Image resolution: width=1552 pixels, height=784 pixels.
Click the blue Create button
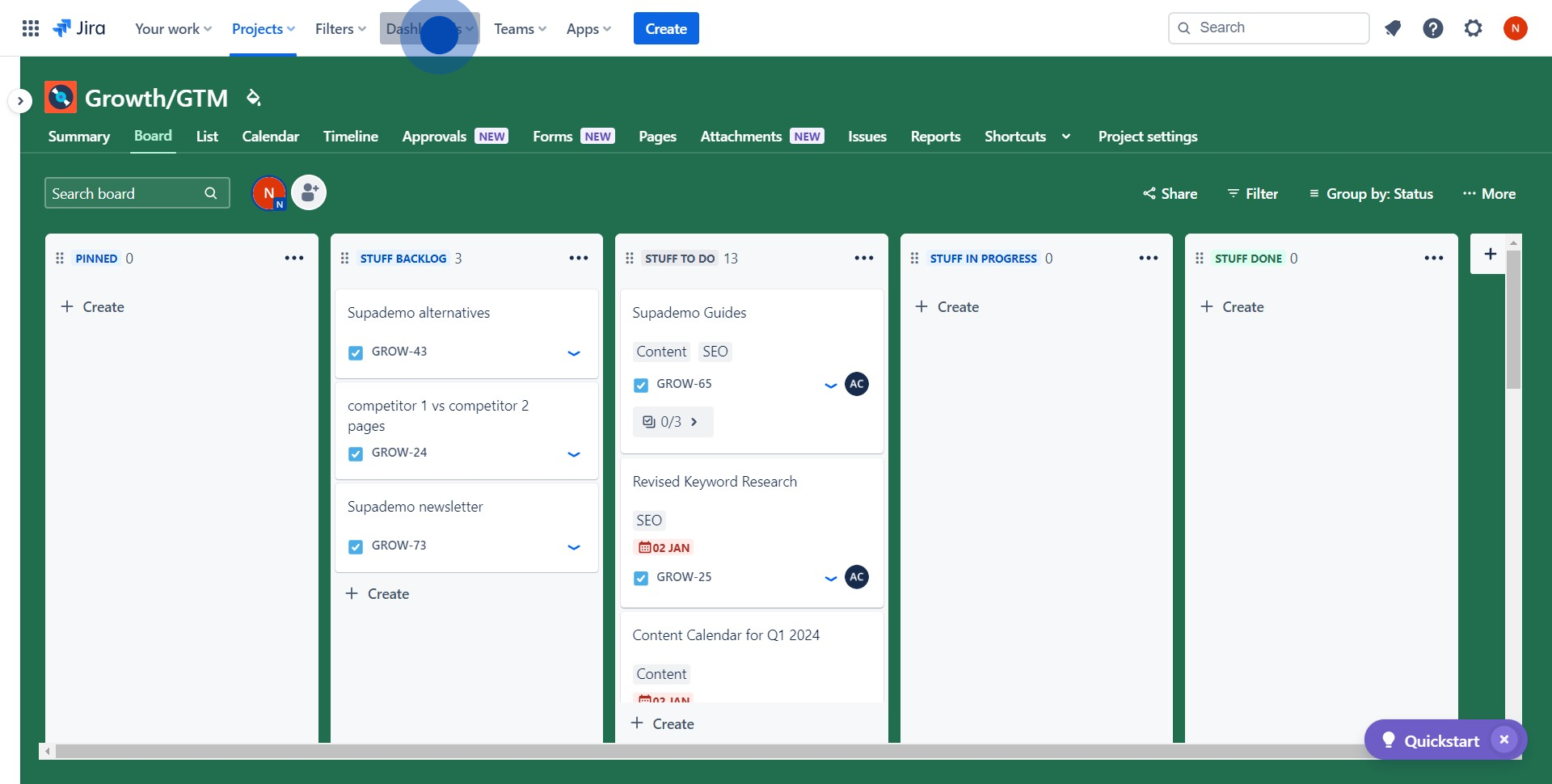click(x=665, y=28)
